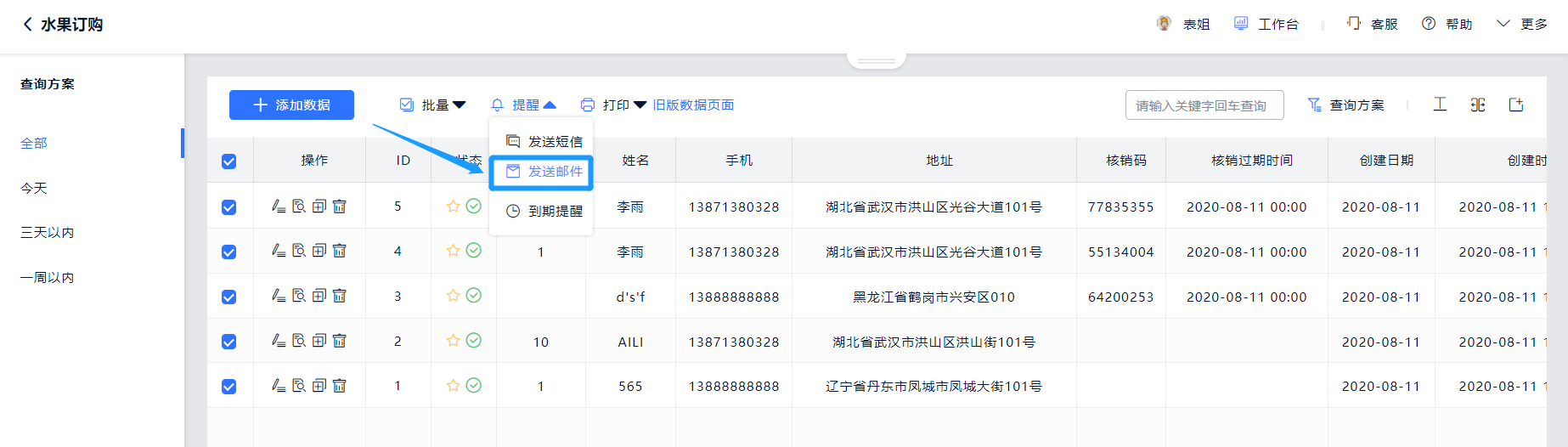Click the 添加数据 add data button
Image resolution: width=1568 pixels, height=447 pixels.
291,105
